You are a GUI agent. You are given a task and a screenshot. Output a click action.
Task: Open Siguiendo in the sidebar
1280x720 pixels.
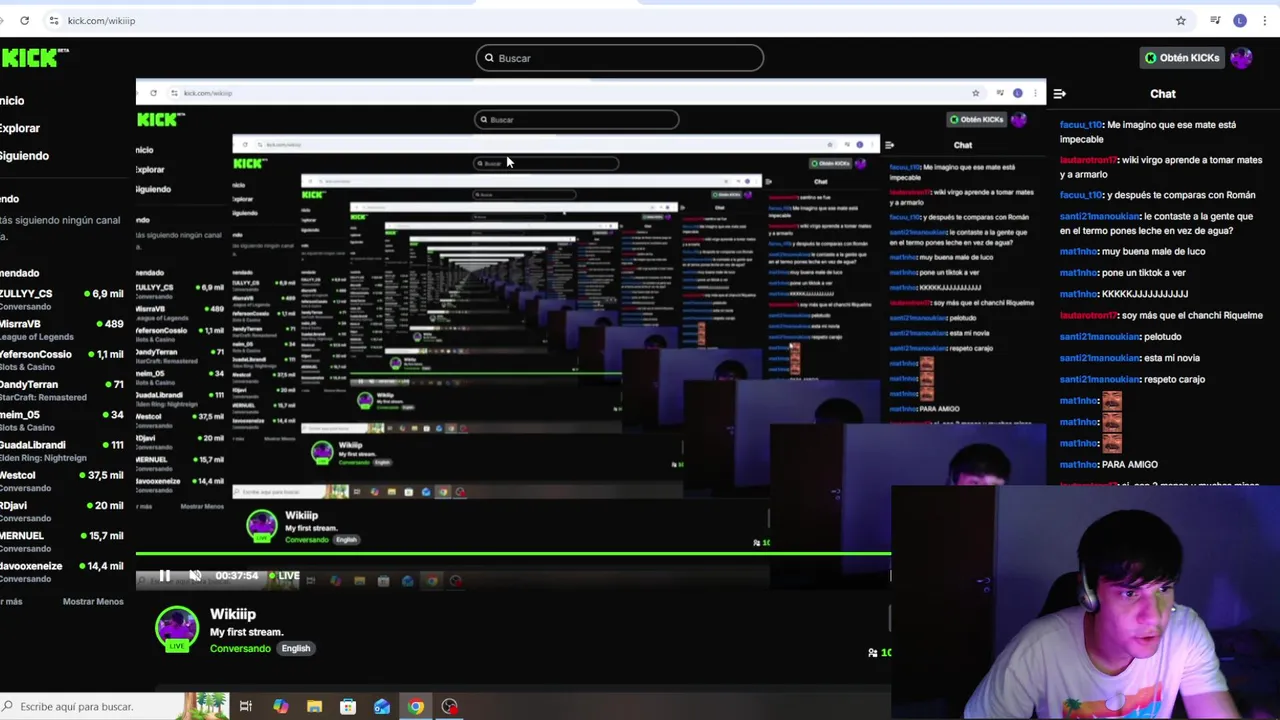pos(24,156)
